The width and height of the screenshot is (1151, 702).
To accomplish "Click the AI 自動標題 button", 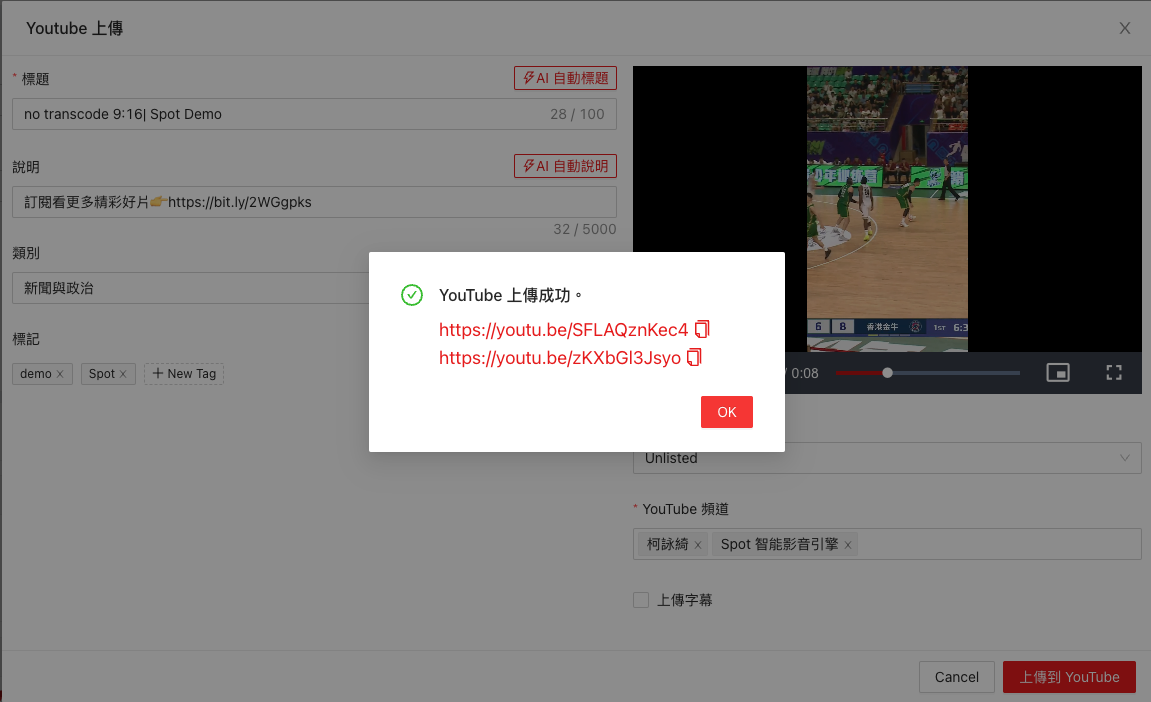I will (x=565, y=78).
